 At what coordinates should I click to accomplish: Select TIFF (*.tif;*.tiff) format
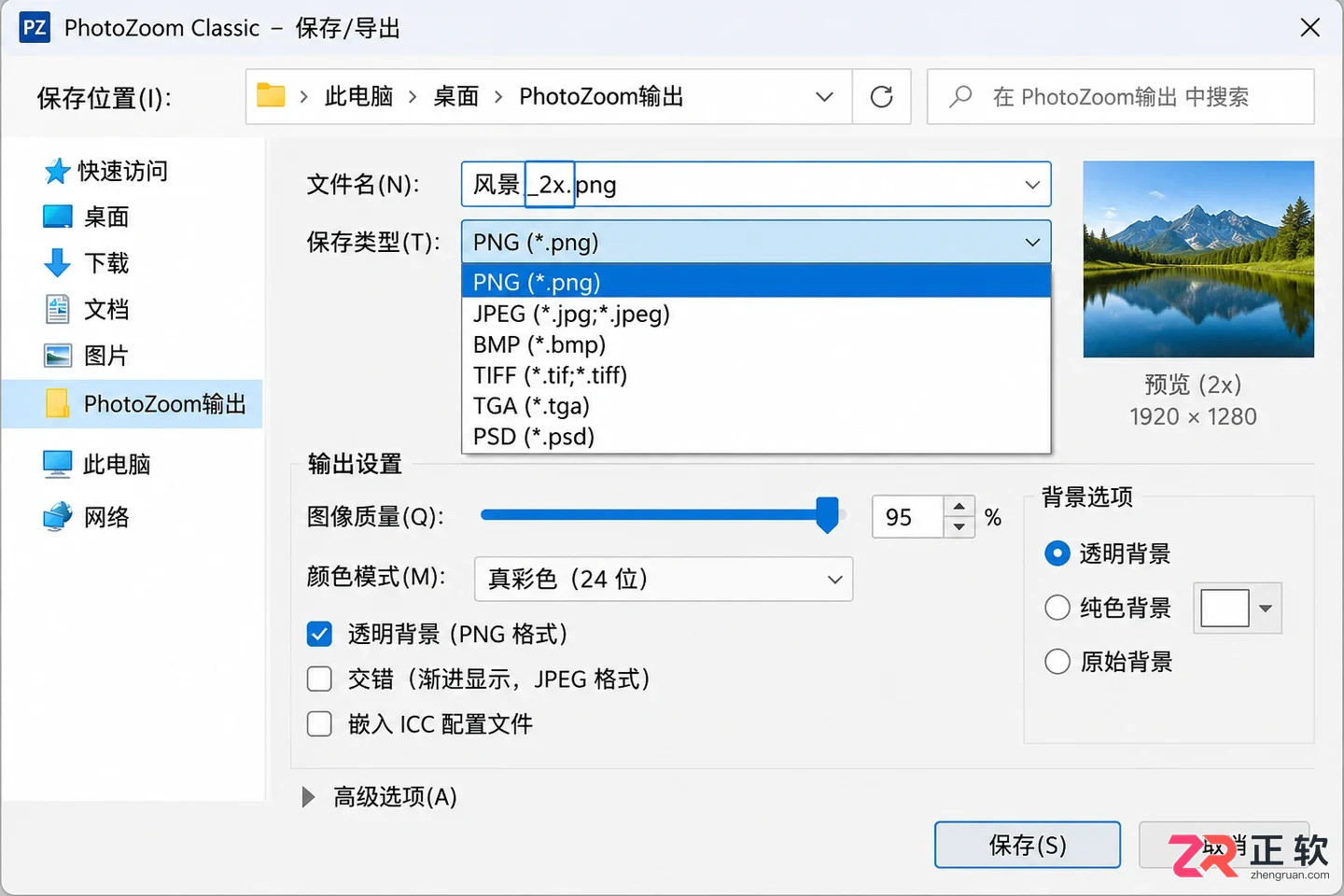tap(756, 375)
